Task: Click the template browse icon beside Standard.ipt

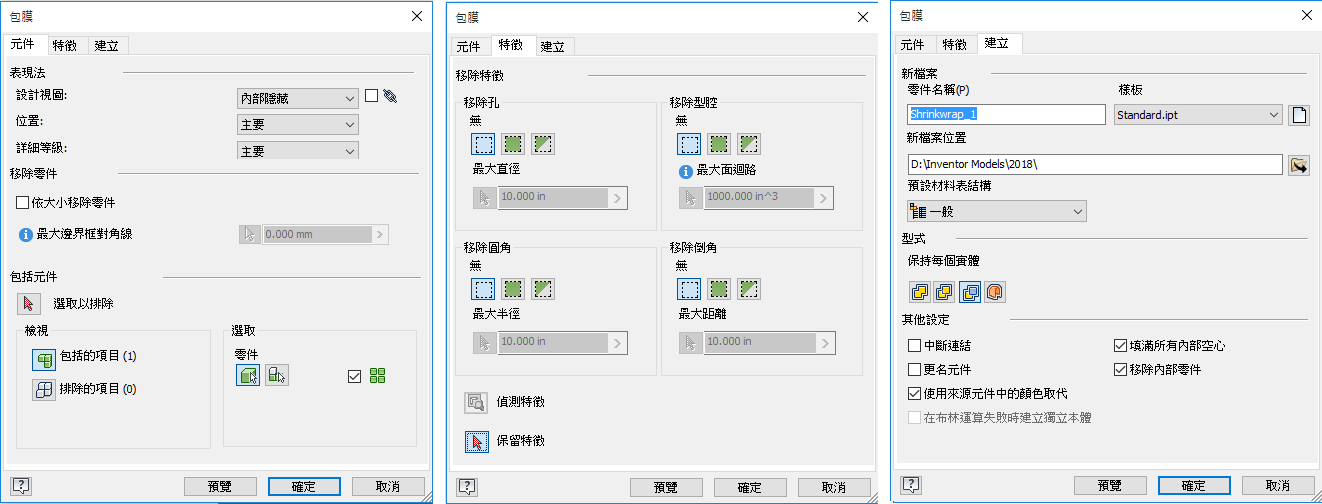Action: click(1299, 115)
